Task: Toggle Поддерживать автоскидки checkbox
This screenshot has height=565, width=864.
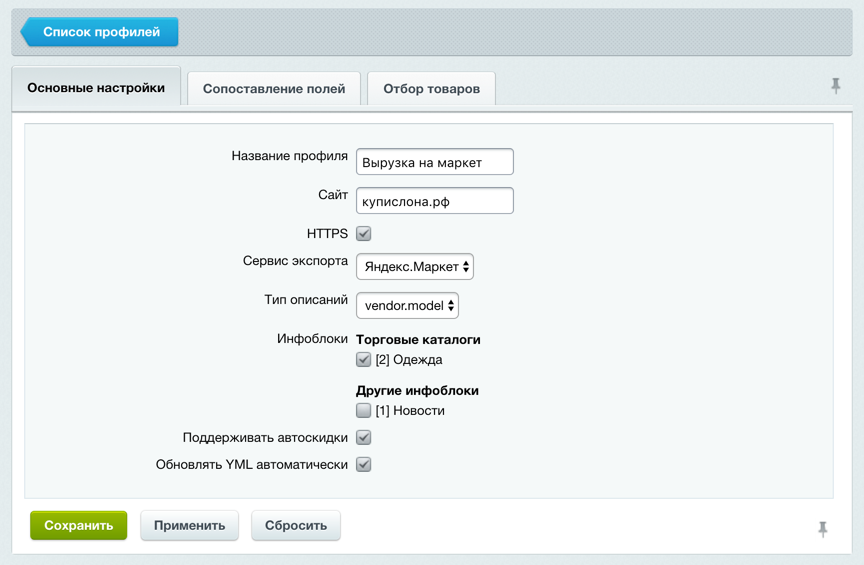Action: (x=364, y=438)
